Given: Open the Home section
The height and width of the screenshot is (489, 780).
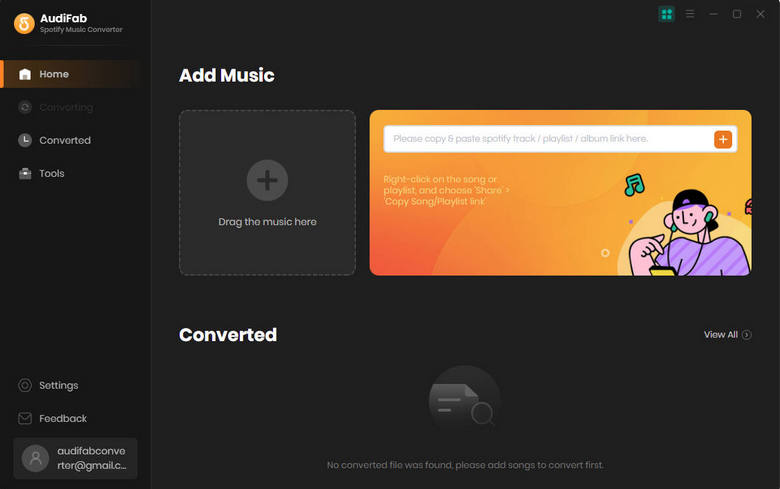Looking at the screenshot, I should point(70,74).
